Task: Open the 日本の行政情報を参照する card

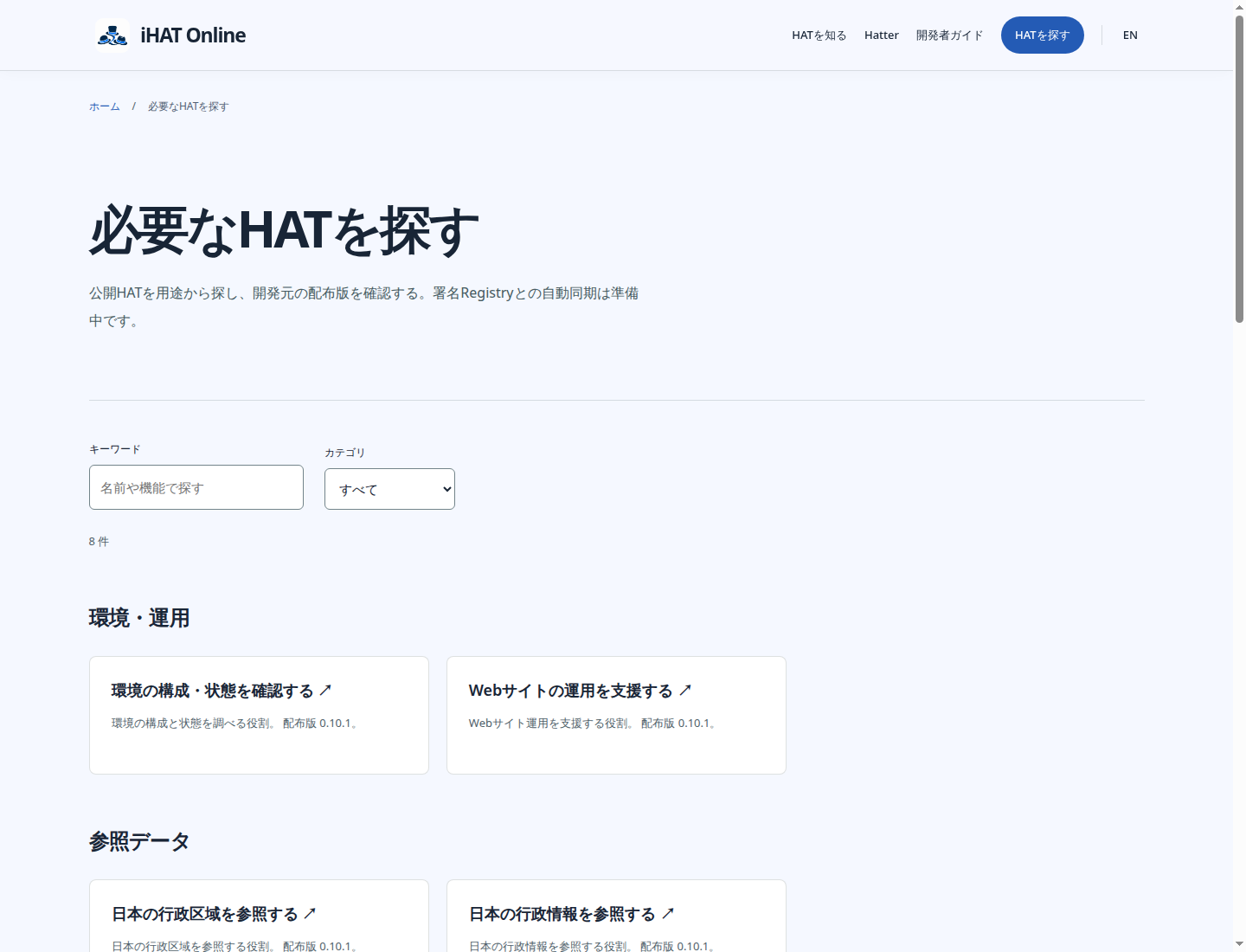Action: click(x=616, y=916)
